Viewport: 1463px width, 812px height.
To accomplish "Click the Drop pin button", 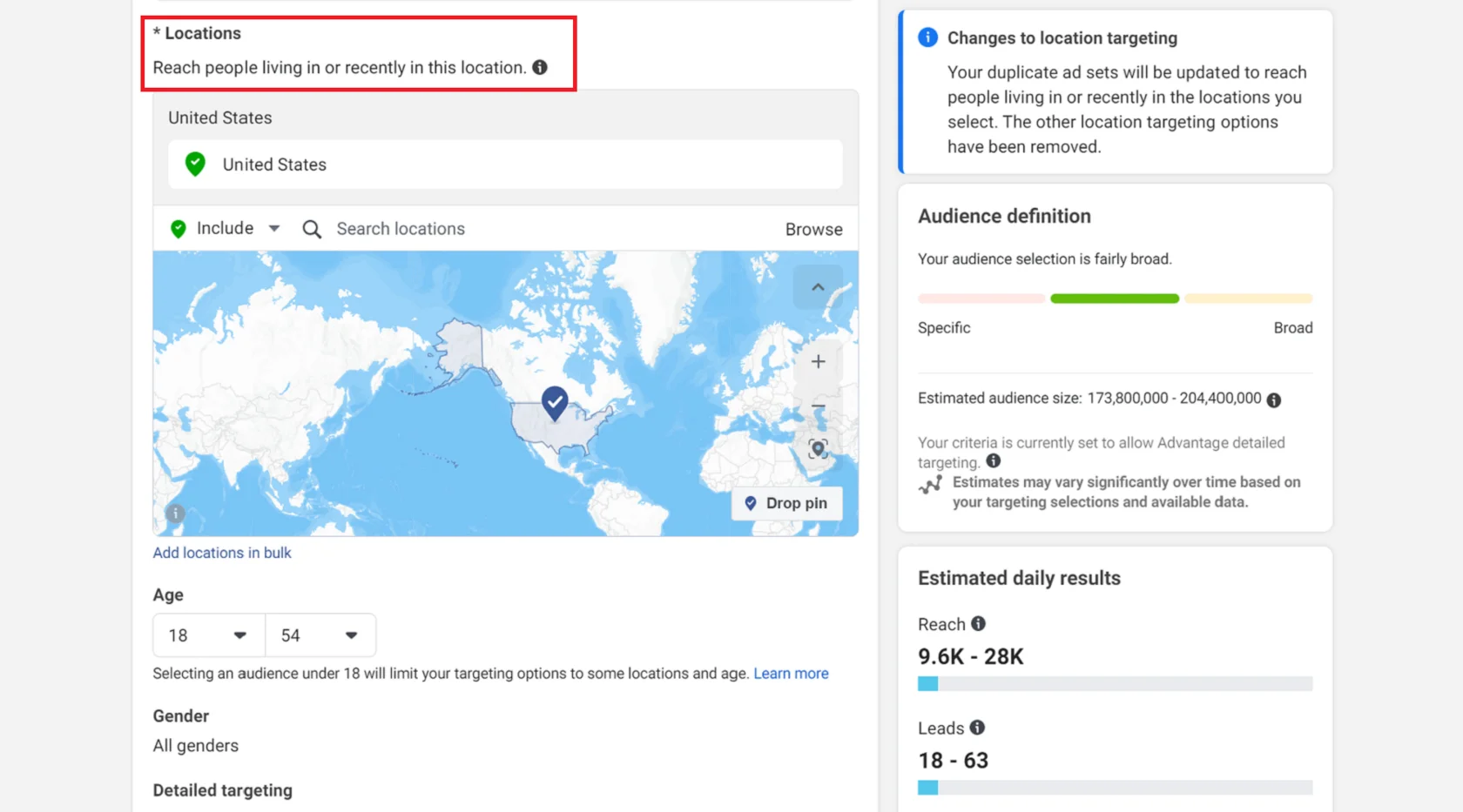I will [786, 504].
